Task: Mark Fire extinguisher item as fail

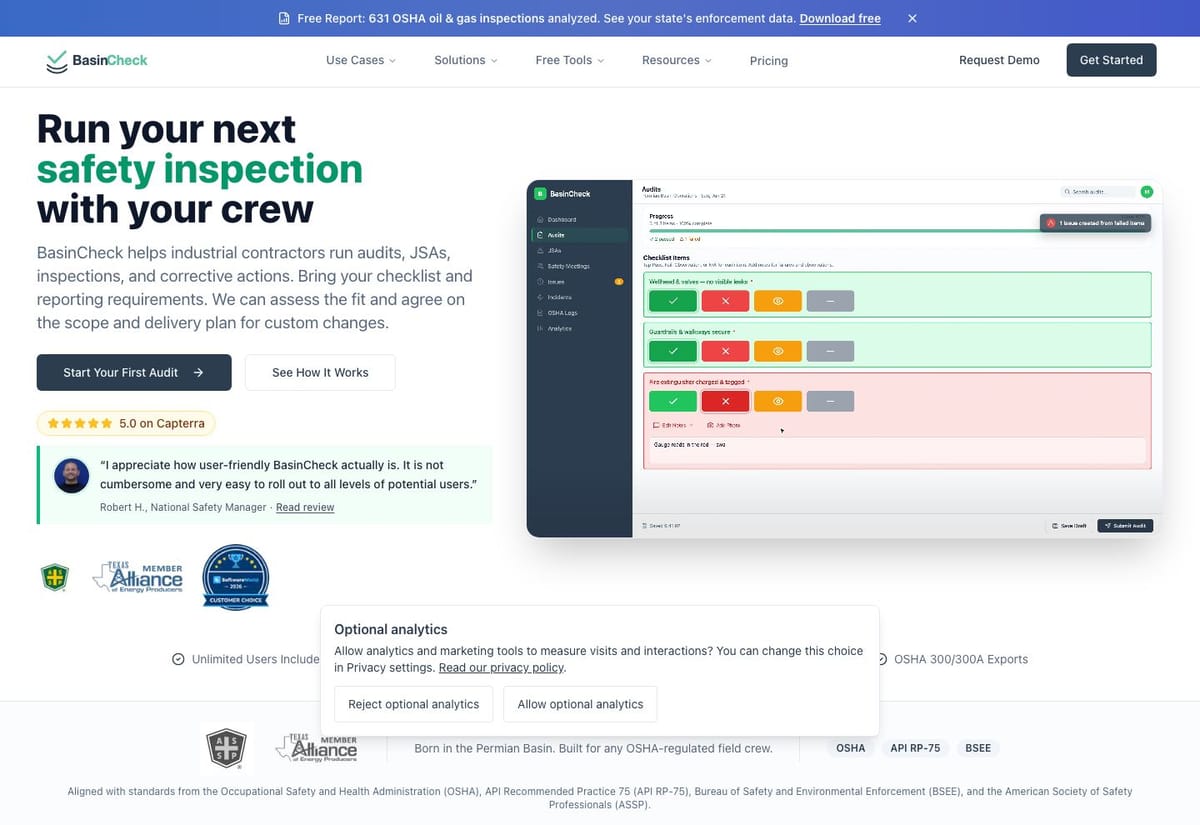Action: pyautogui.click(x=726, y=401)
